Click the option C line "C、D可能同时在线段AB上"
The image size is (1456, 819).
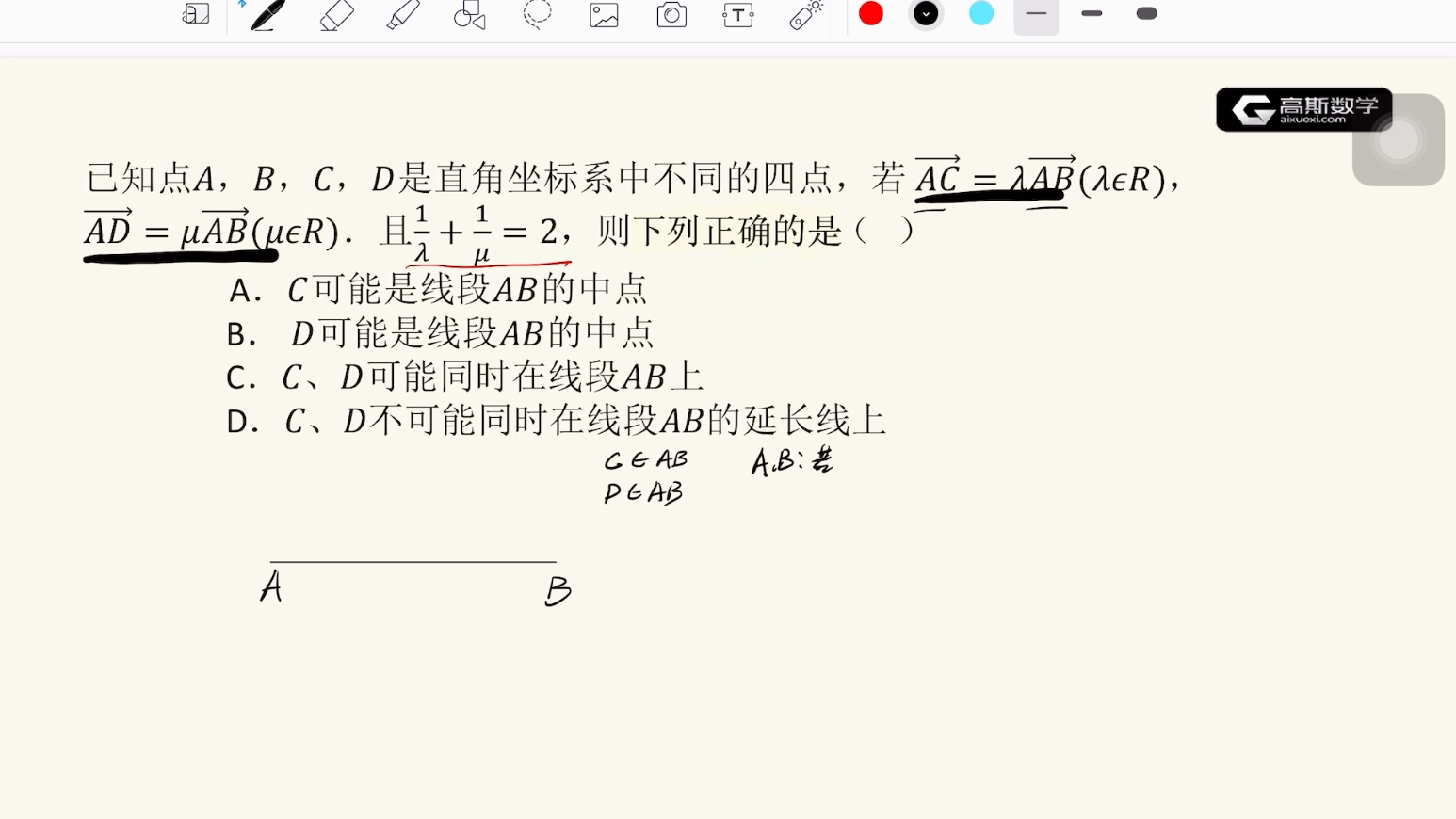[x=465, y=377]
